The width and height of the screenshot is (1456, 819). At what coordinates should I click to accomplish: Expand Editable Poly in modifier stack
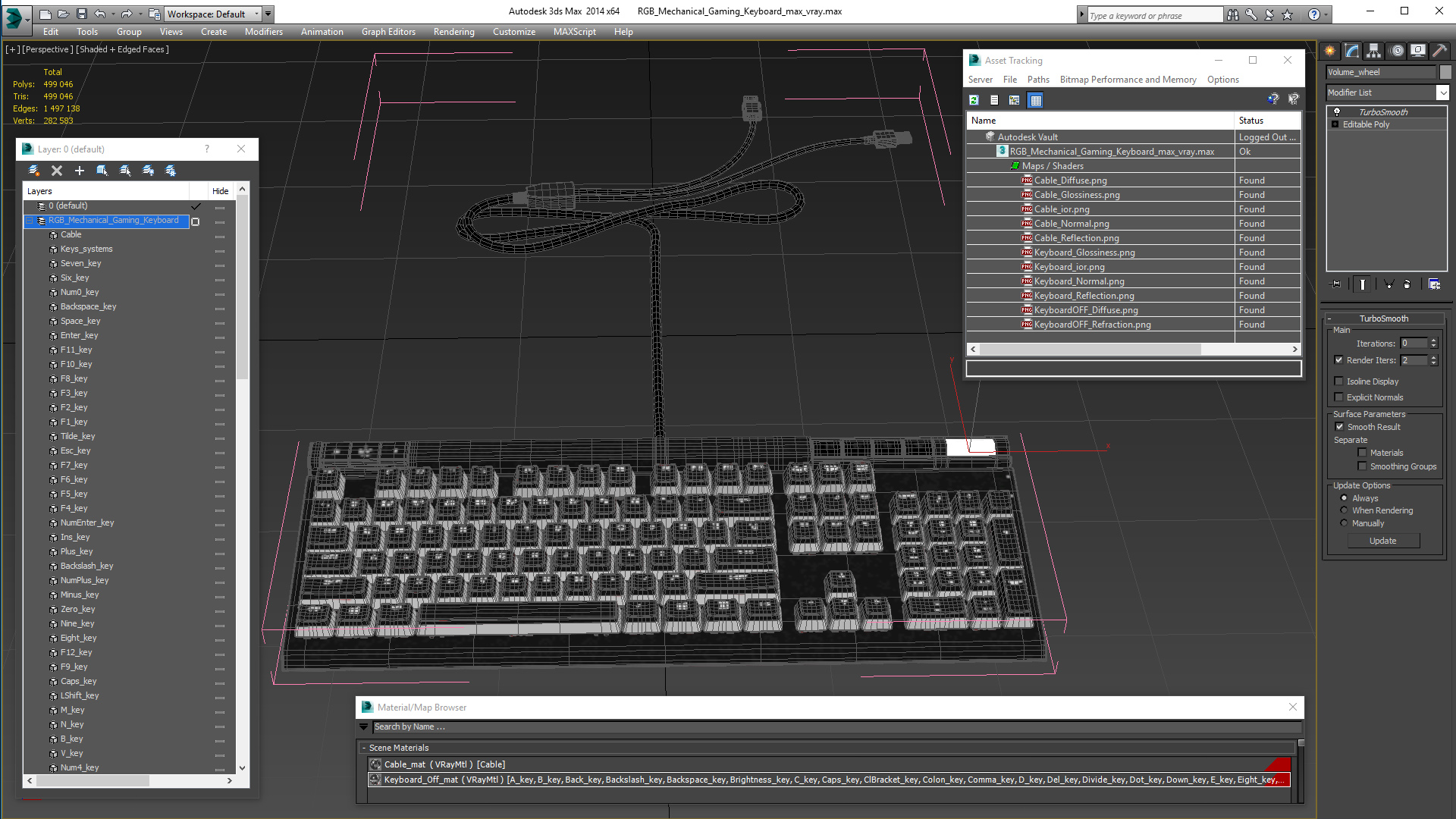click(x=1335, y=124)
